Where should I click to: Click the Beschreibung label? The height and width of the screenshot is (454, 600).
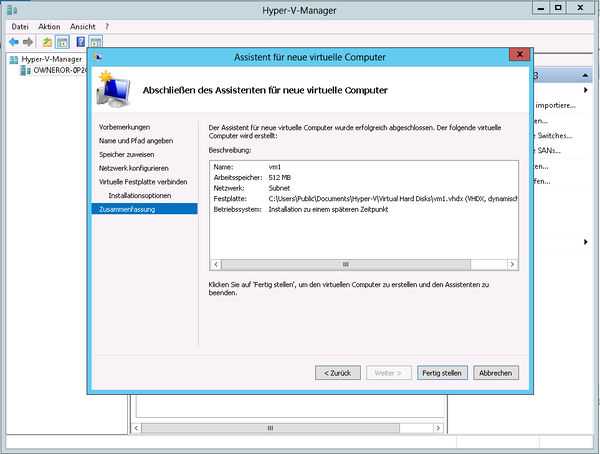[230, 150]
